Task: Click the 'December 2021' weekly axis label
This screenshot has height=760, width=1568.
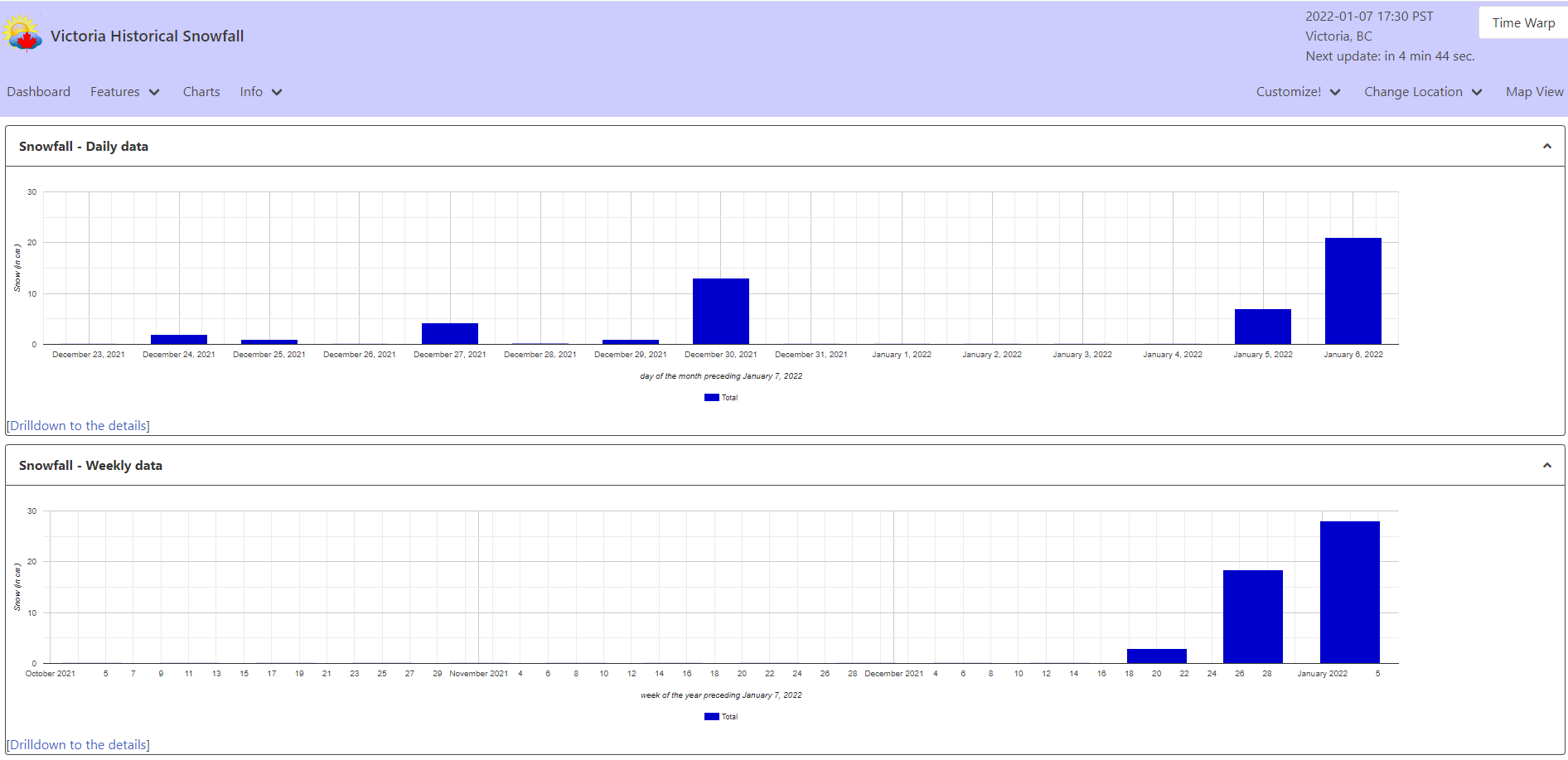Action: tap(894, 674)
